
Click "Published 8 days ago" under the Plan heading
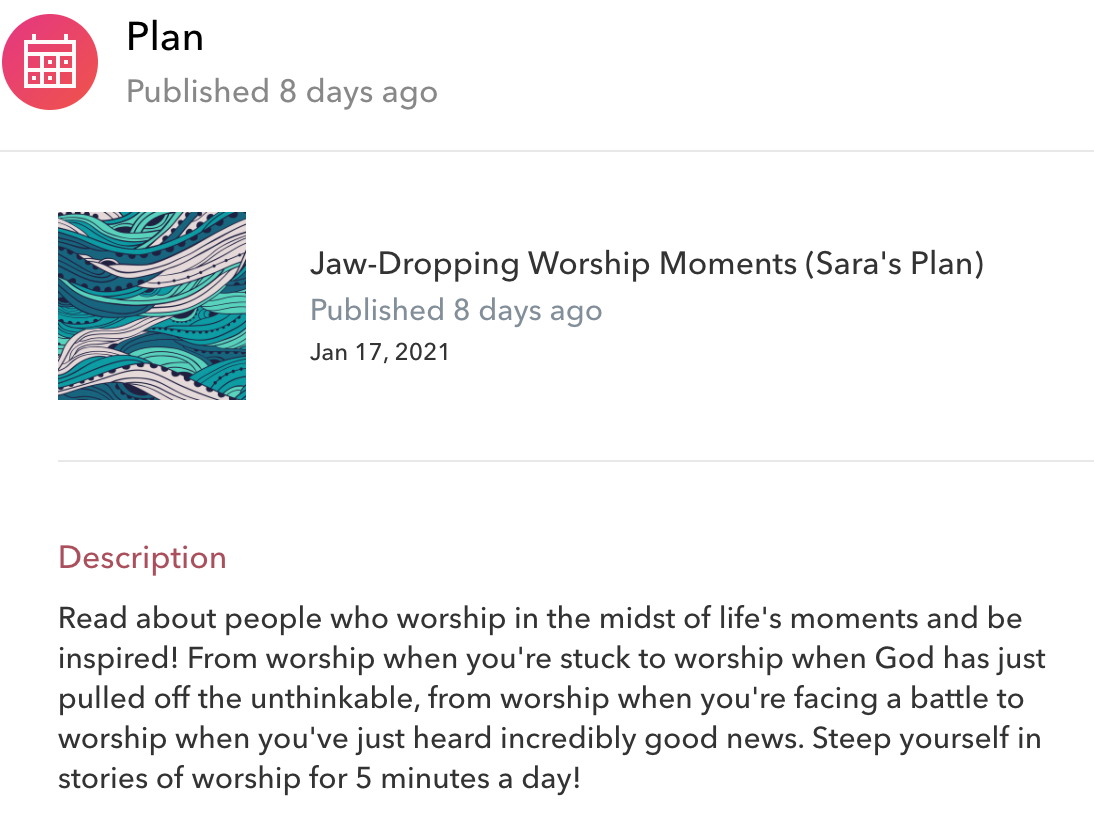(x=282, y=92)
